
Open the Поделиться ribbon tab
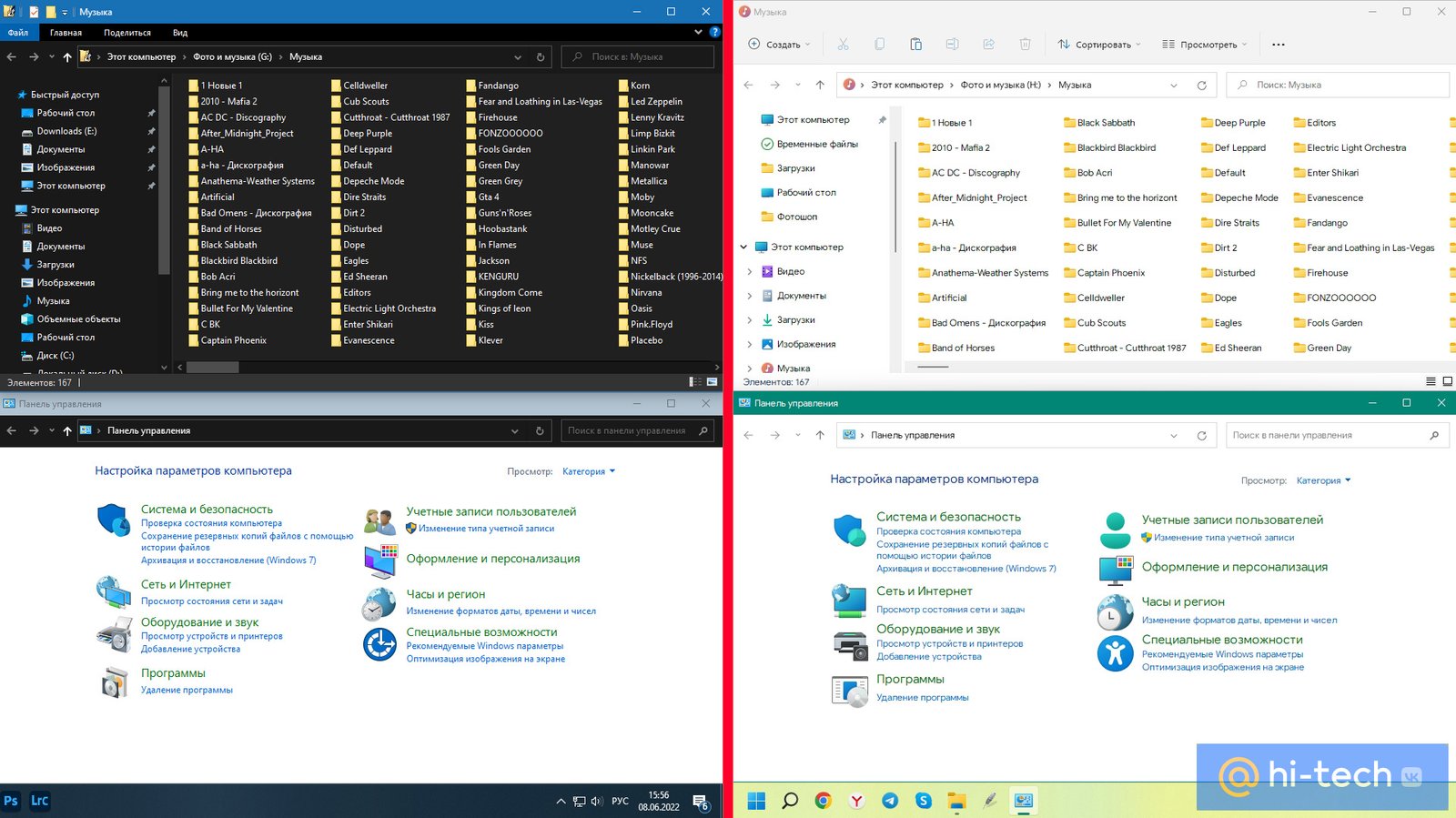tap(127, 32)
